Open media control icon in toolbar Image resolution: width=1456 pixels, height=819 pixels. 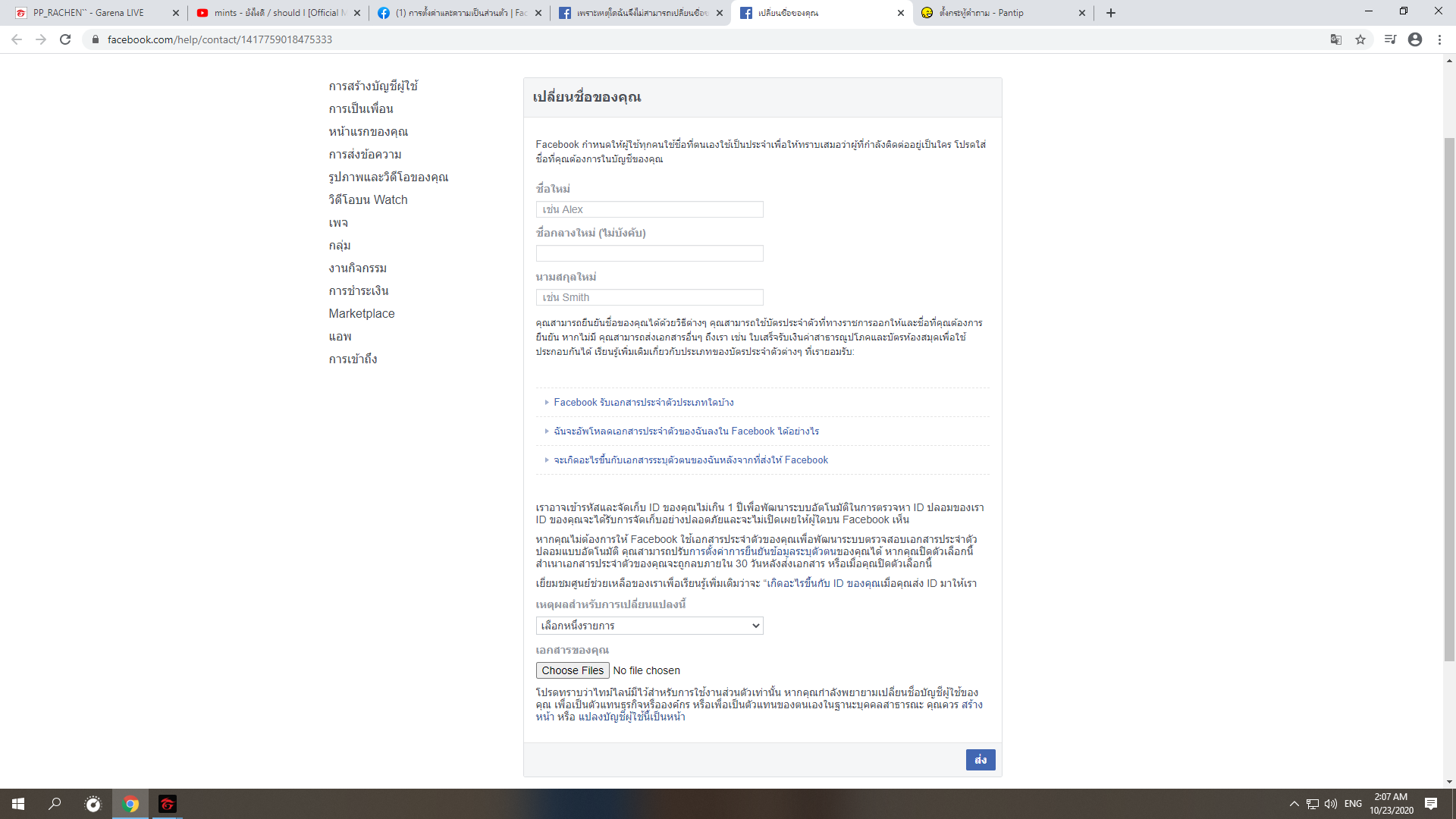1390,39
